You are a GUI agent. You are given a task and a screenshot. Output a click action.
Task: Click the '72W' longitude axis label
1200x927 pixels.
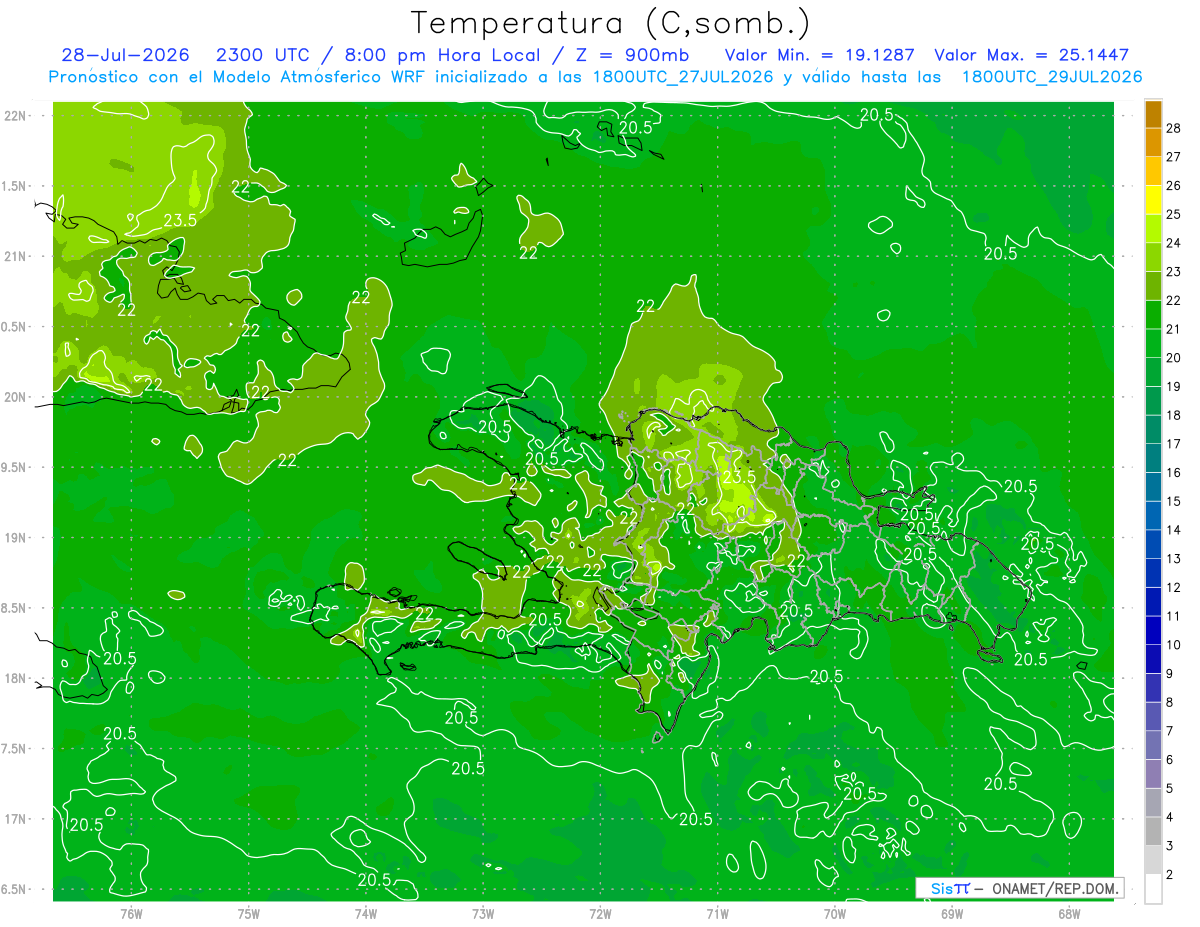600,913
